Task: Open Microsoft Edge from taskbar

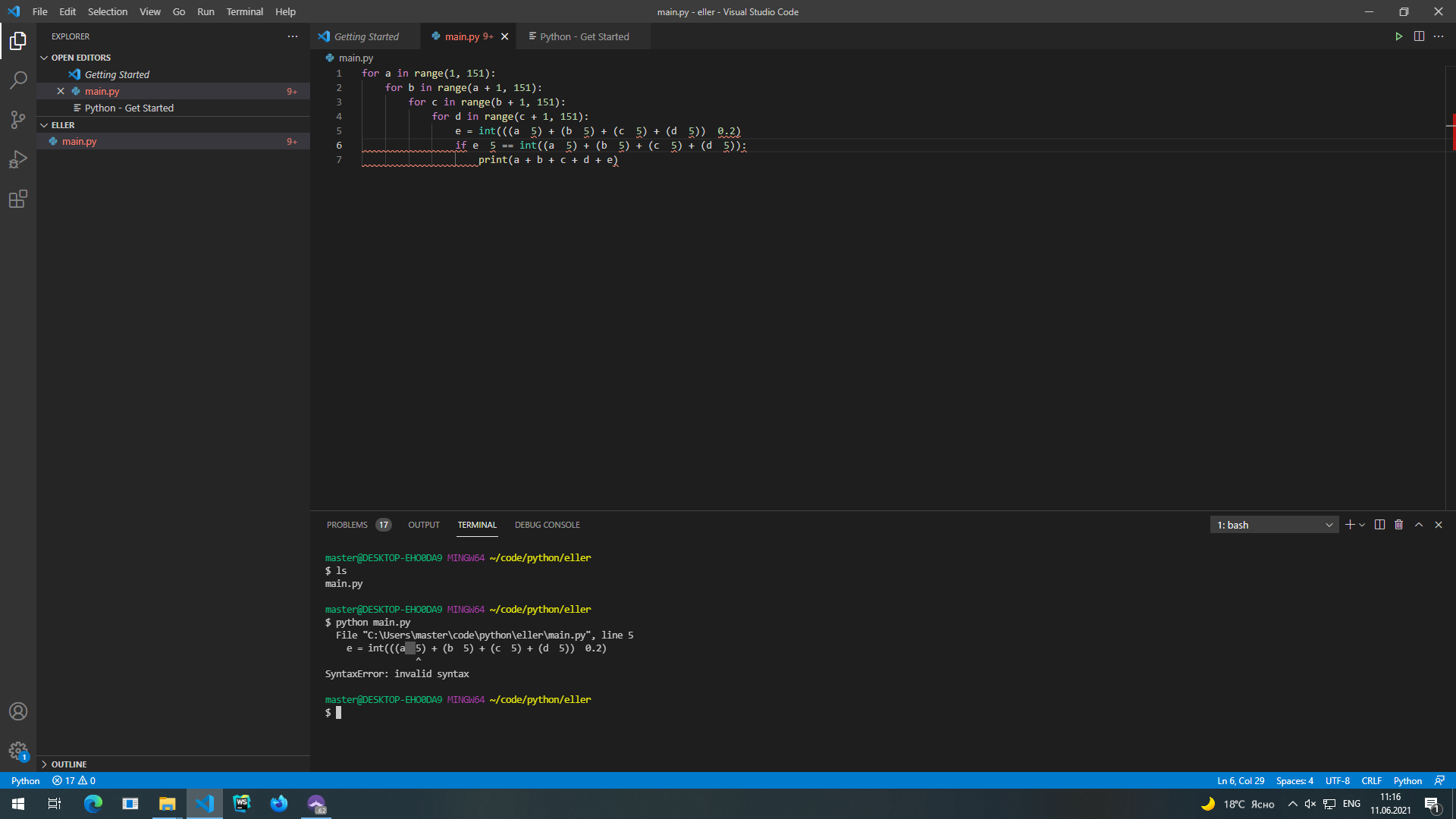Action: tap(93, 804)
